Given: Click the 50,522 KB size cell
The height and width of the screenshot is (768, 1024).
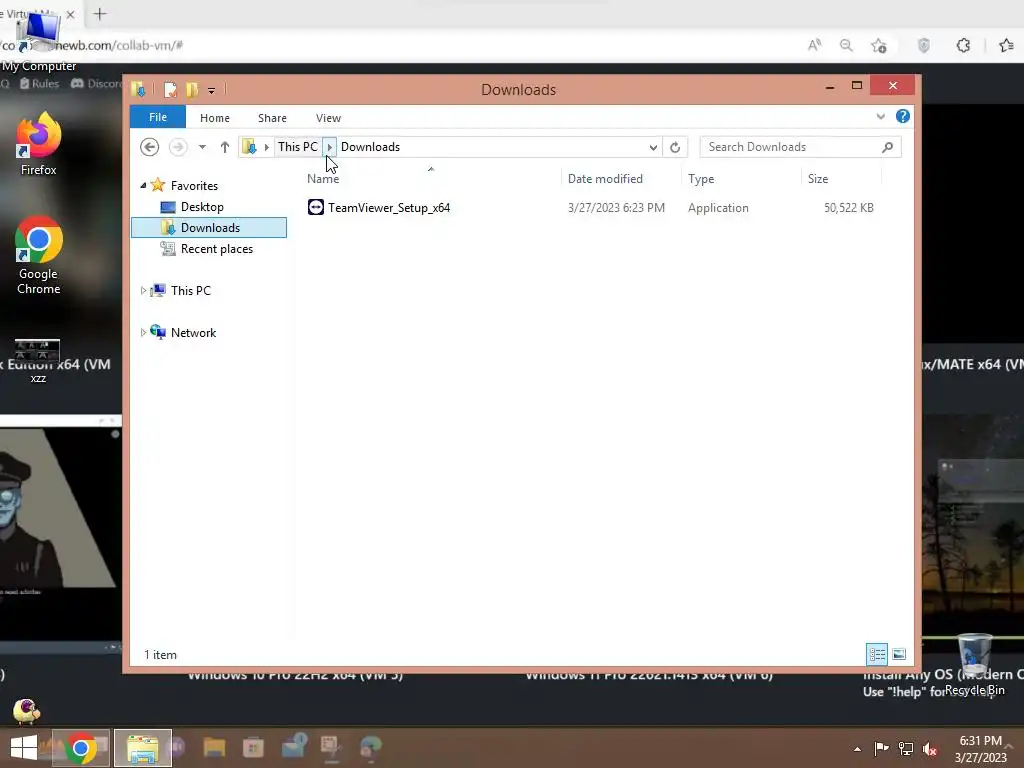Looking at the screenshot, I should (x=848, y=208).
